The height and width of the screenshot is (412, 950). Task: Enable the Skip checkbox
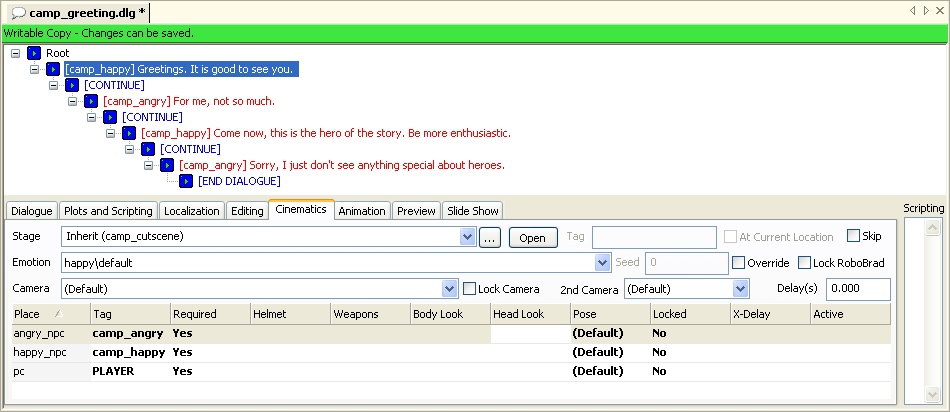[853, 237]
